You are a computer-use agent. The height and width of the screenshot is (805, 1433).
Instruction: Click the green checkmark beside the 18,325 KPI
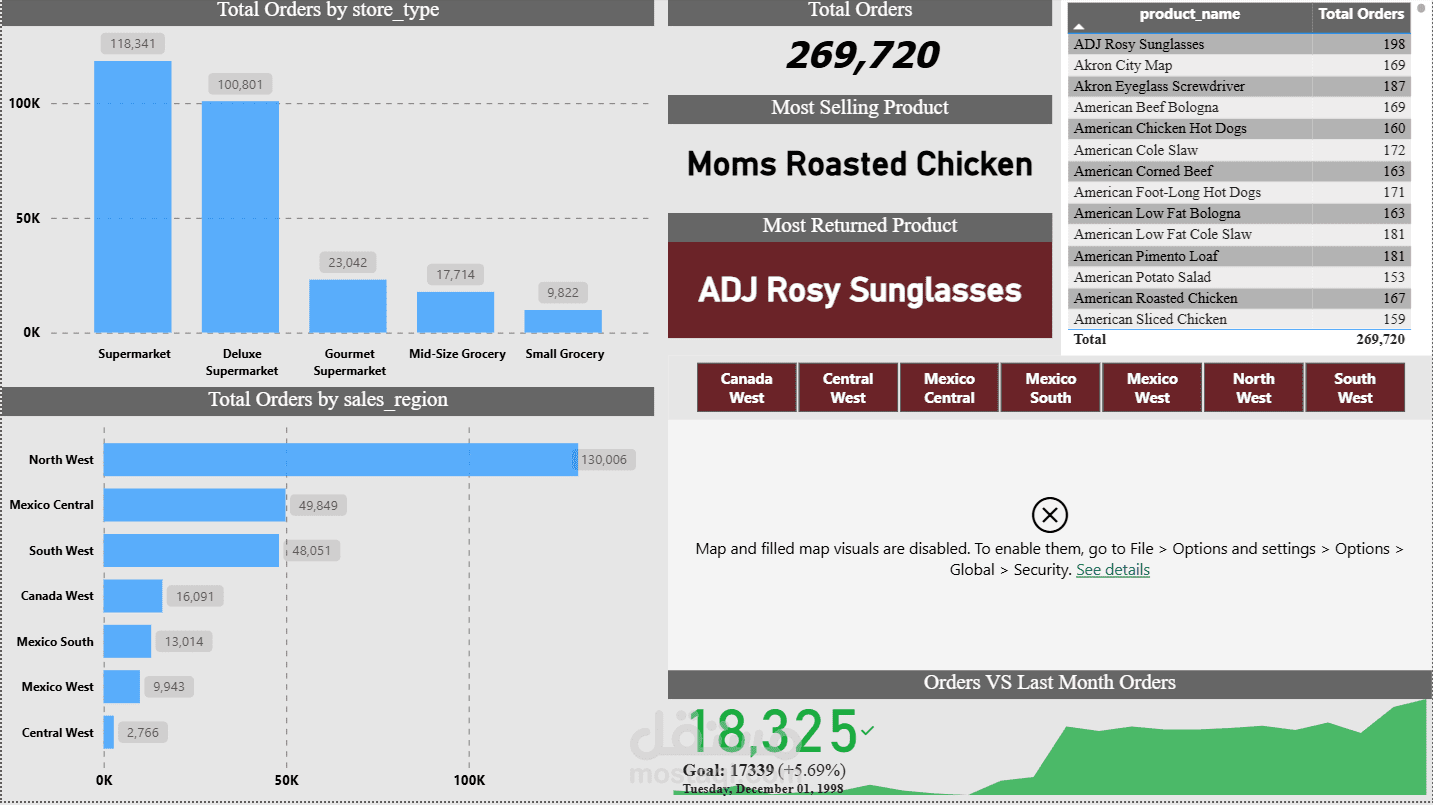coord(867,731)
